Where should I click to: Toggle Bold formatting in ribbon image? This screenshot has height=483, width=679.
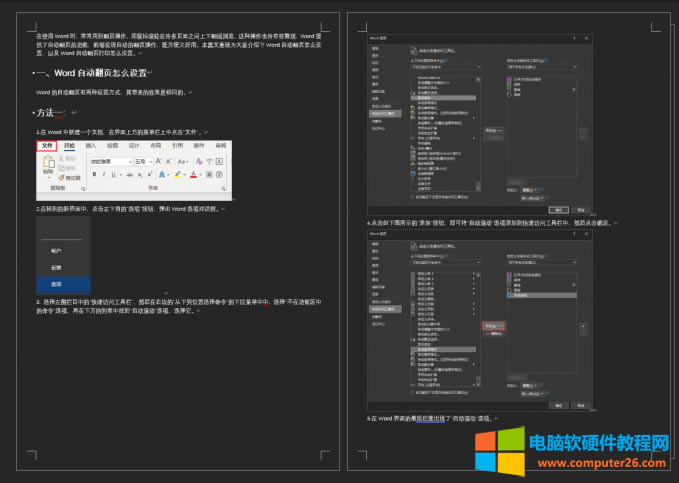pos(94,174)
